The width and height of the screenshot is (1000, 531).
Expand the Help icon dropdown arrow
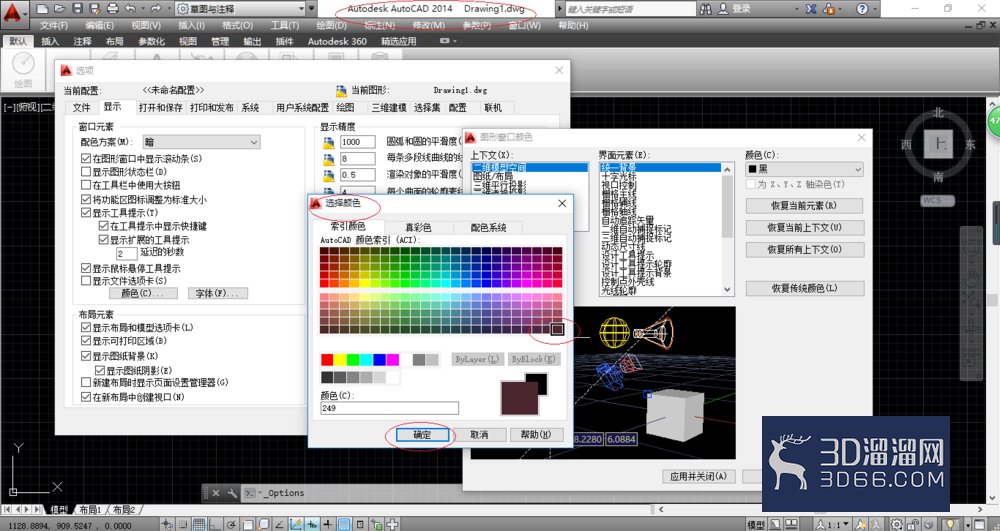pyautogui.click(x=876, y=9)
